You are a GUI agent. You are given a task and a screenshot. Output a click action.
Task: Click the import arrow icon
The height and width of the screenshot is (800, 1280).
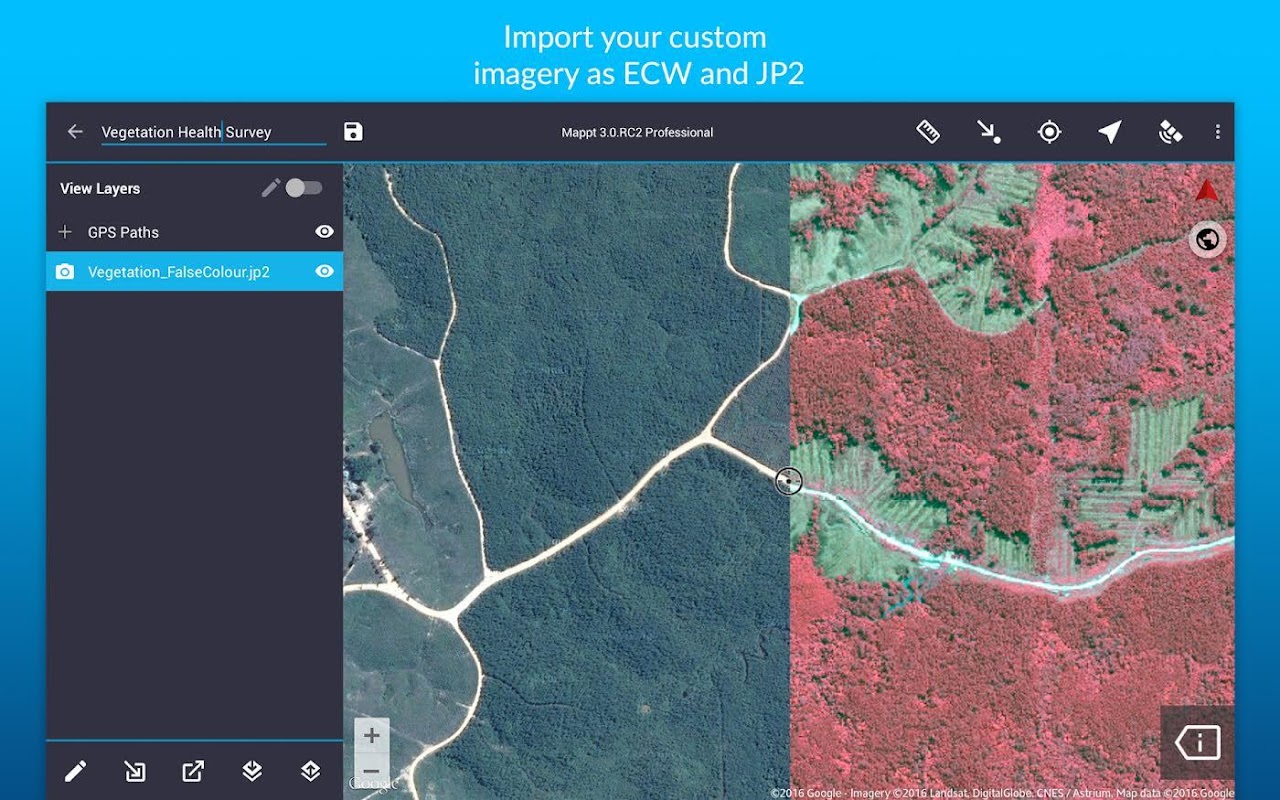134,771
